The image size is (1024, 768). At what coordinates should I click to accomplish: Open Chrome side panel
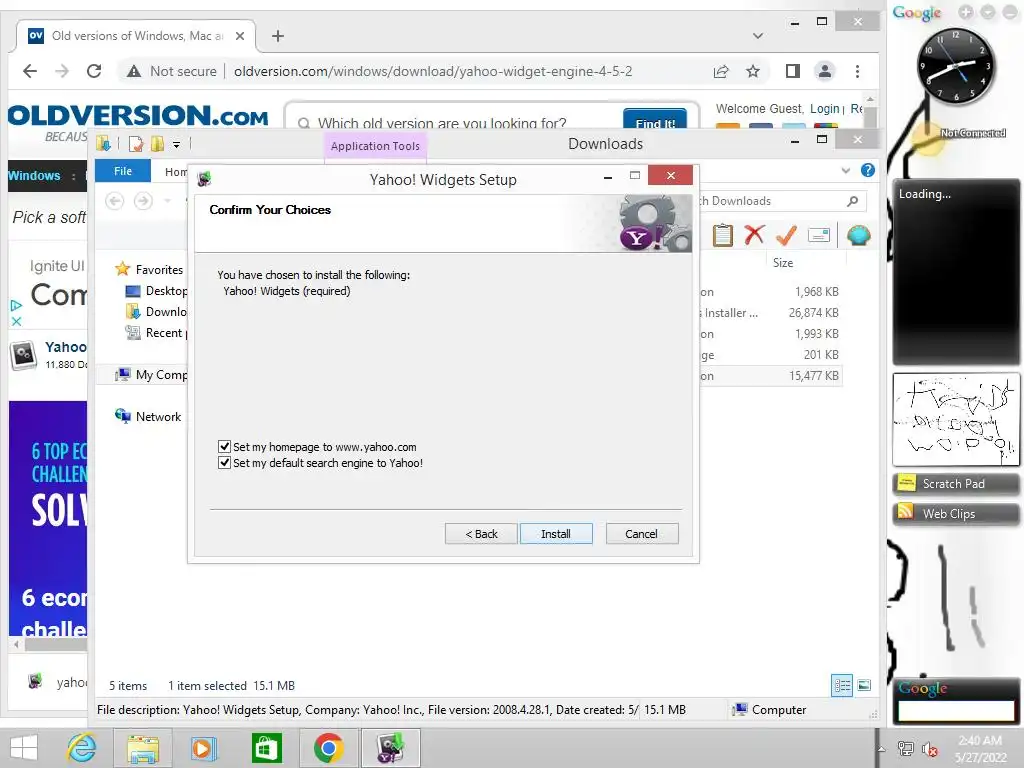coord(793,71)
